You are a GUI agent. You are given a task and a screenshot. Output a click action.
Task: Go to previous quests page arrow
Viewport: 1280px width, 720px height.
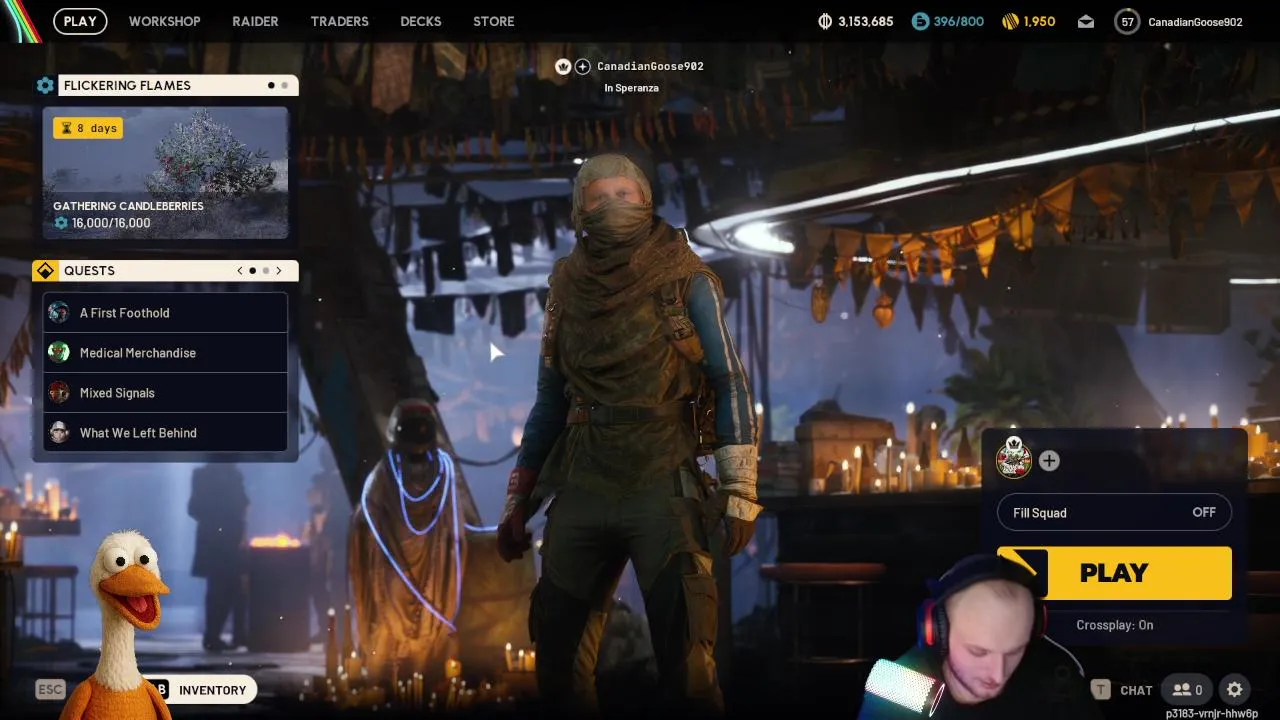point(240,271)
